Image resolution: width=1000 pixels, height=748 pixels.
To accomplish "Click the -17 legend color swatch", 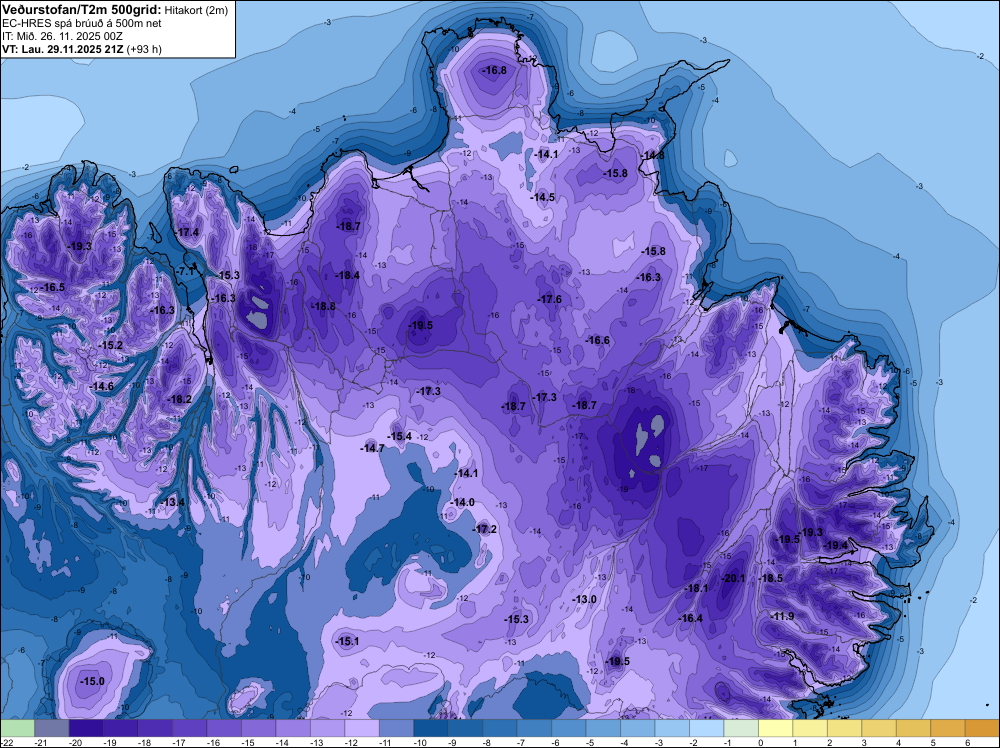I will [189, 729].
